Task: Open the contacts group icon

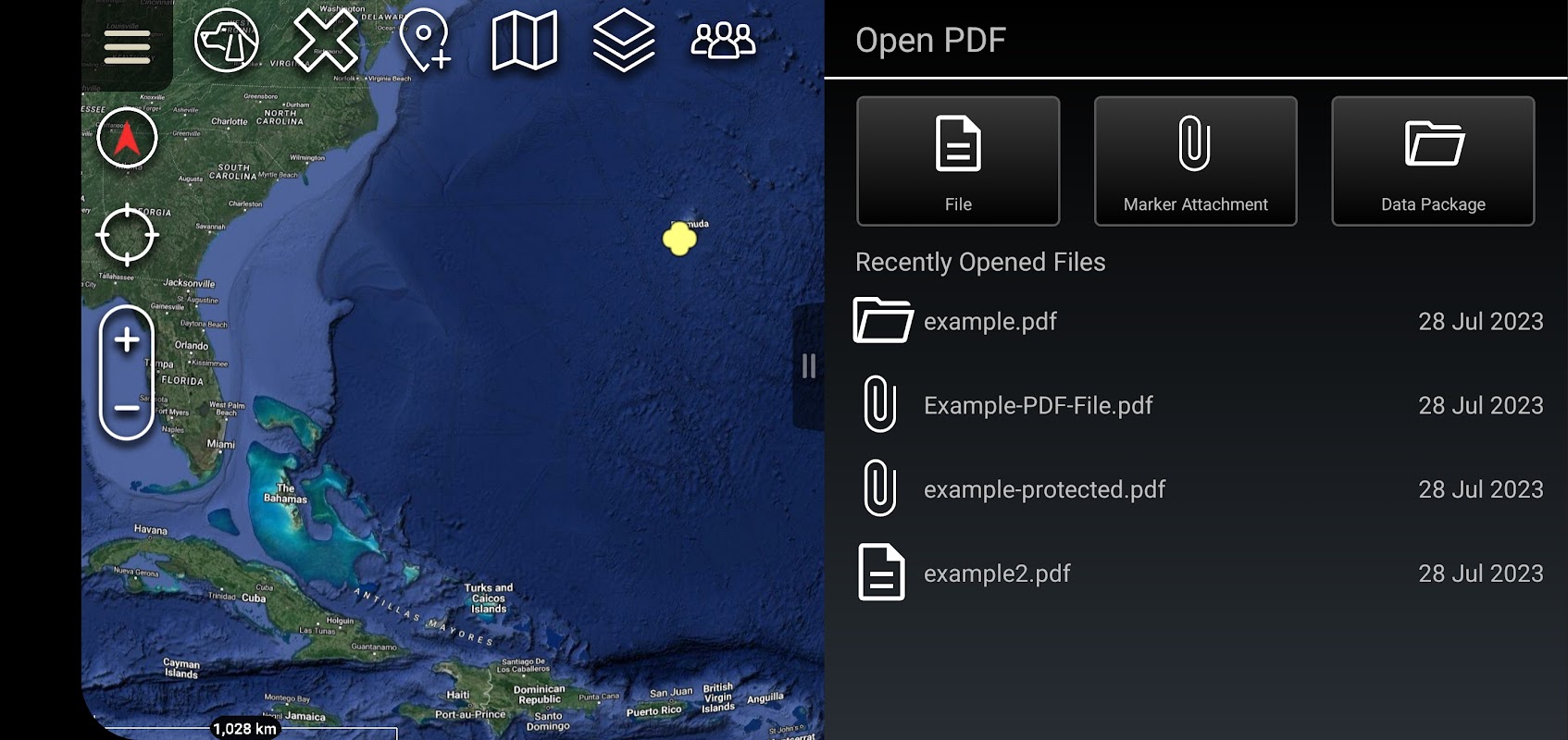Action: pyautogui.click(x=723, y=41)
